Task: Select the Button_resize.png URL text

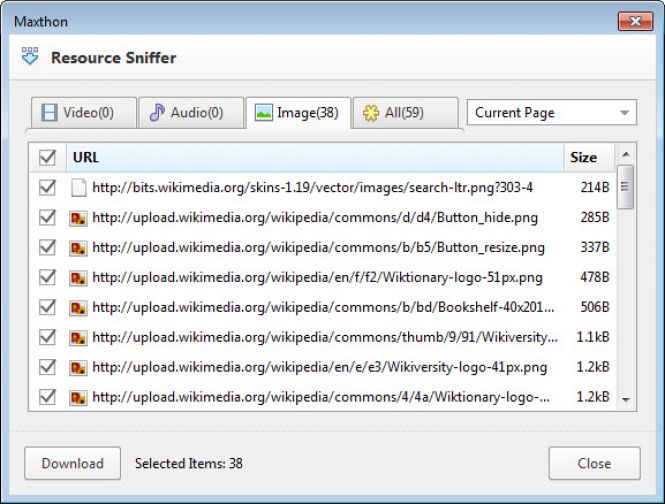Action: [x=319, y=248]
